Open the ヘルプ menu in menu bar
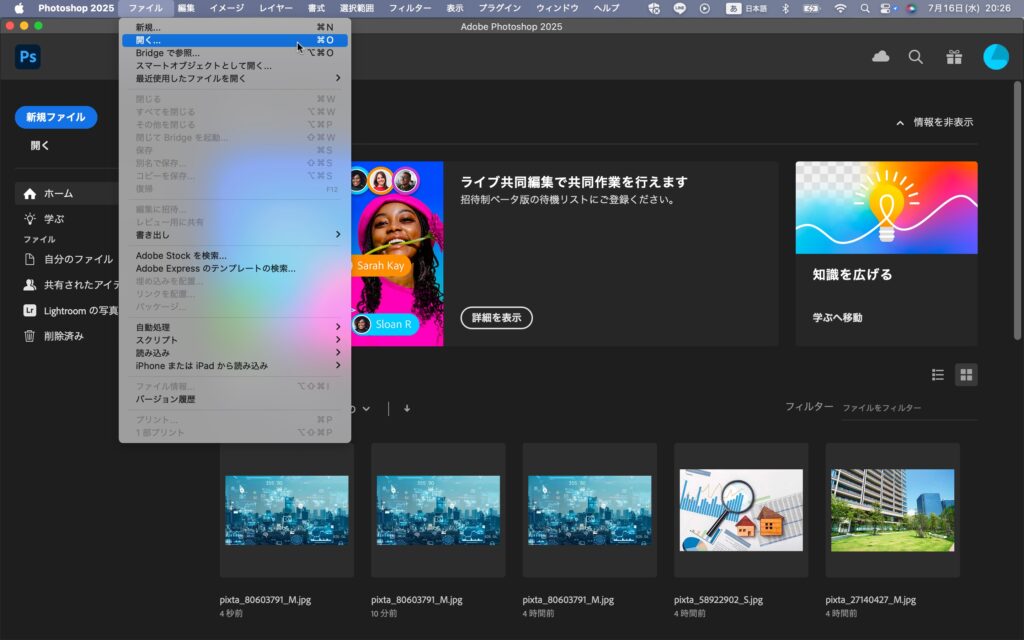Image resolution: width=1024 pixels, height=640 pixels. coord(606,8)
